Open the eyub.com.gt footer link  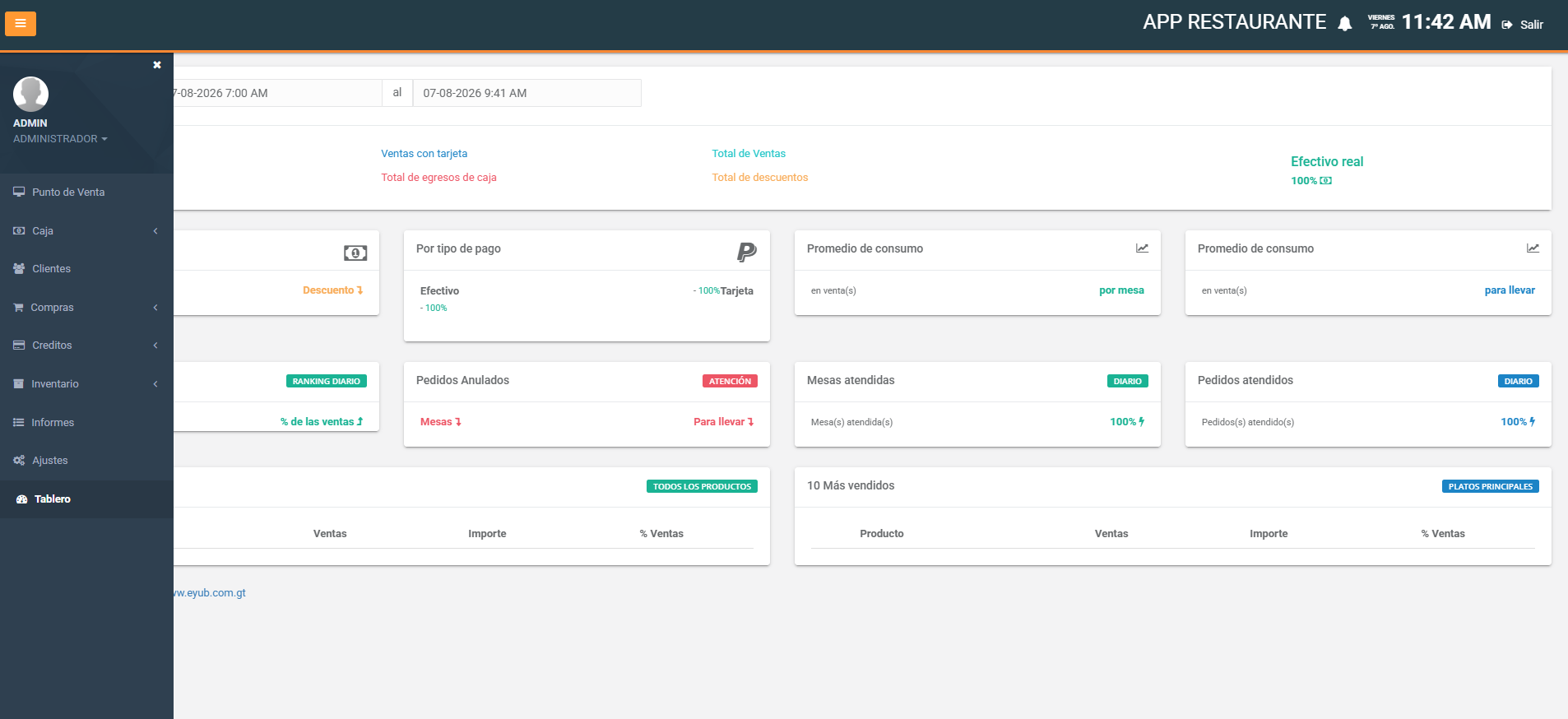[210, 593]
